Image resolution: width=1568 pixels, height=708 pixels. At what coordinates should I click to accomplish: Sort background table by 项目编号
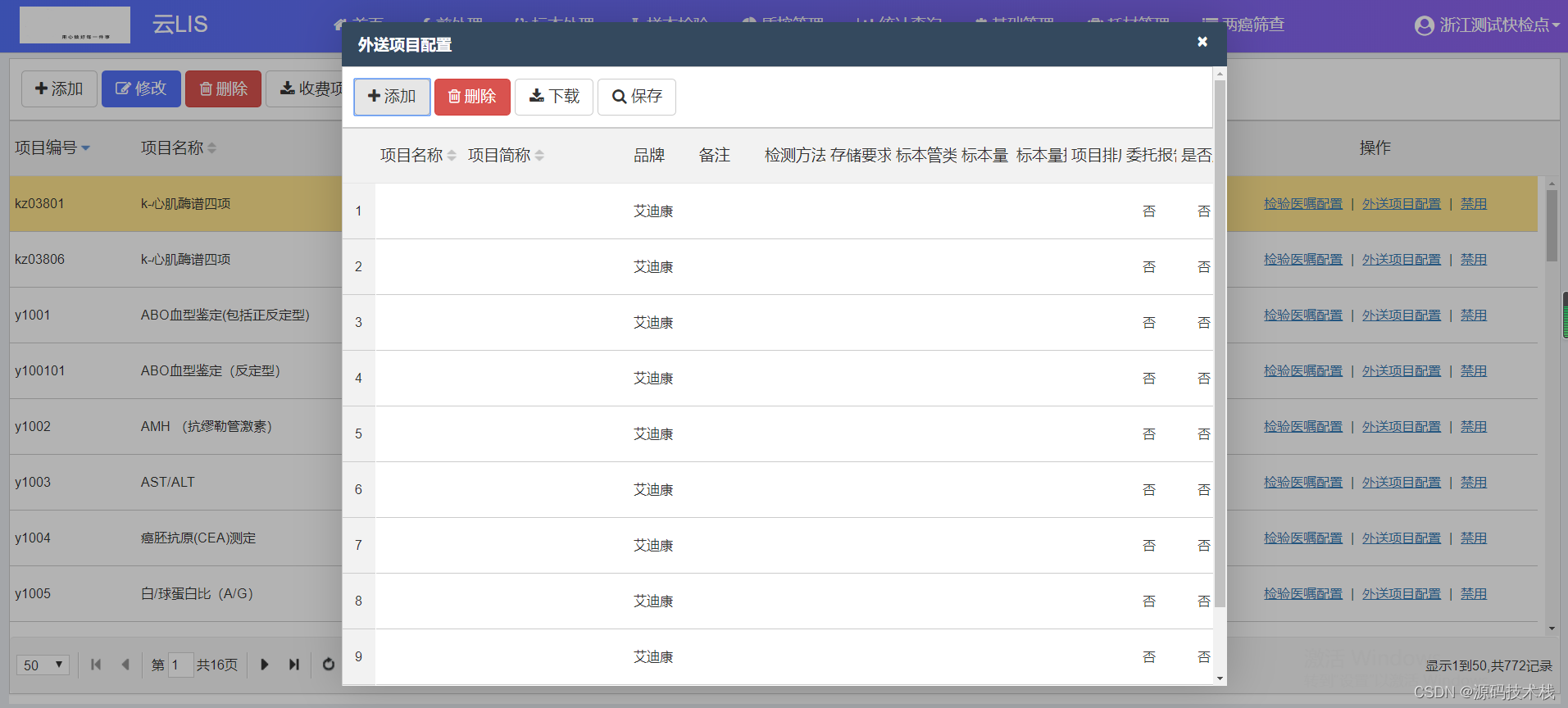(52, 148)
